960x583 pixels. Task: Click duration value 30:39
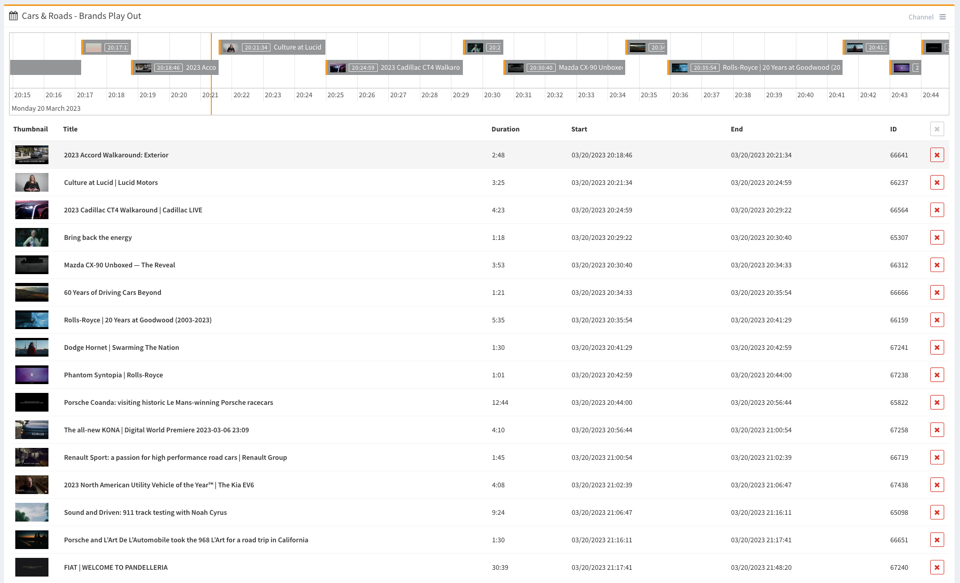click(500, 568)
